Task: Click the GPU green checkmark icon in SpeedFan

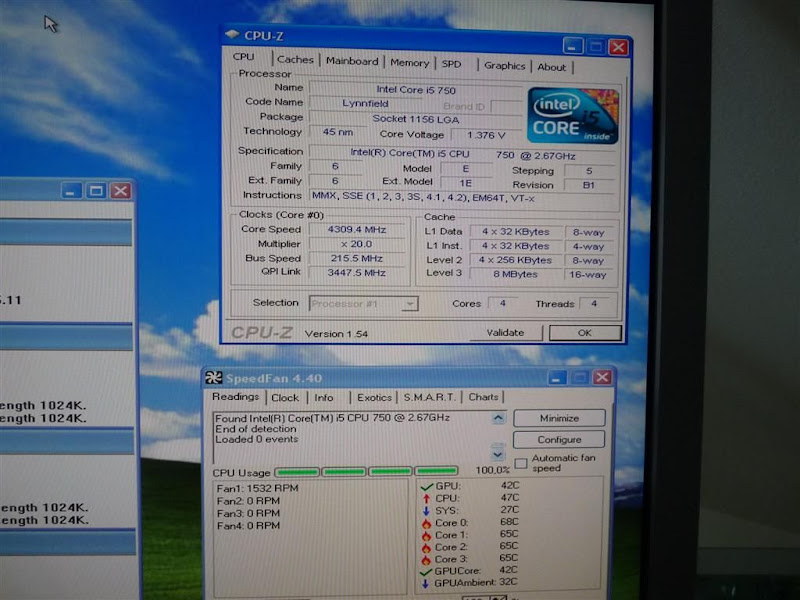Action: [427, 486]
